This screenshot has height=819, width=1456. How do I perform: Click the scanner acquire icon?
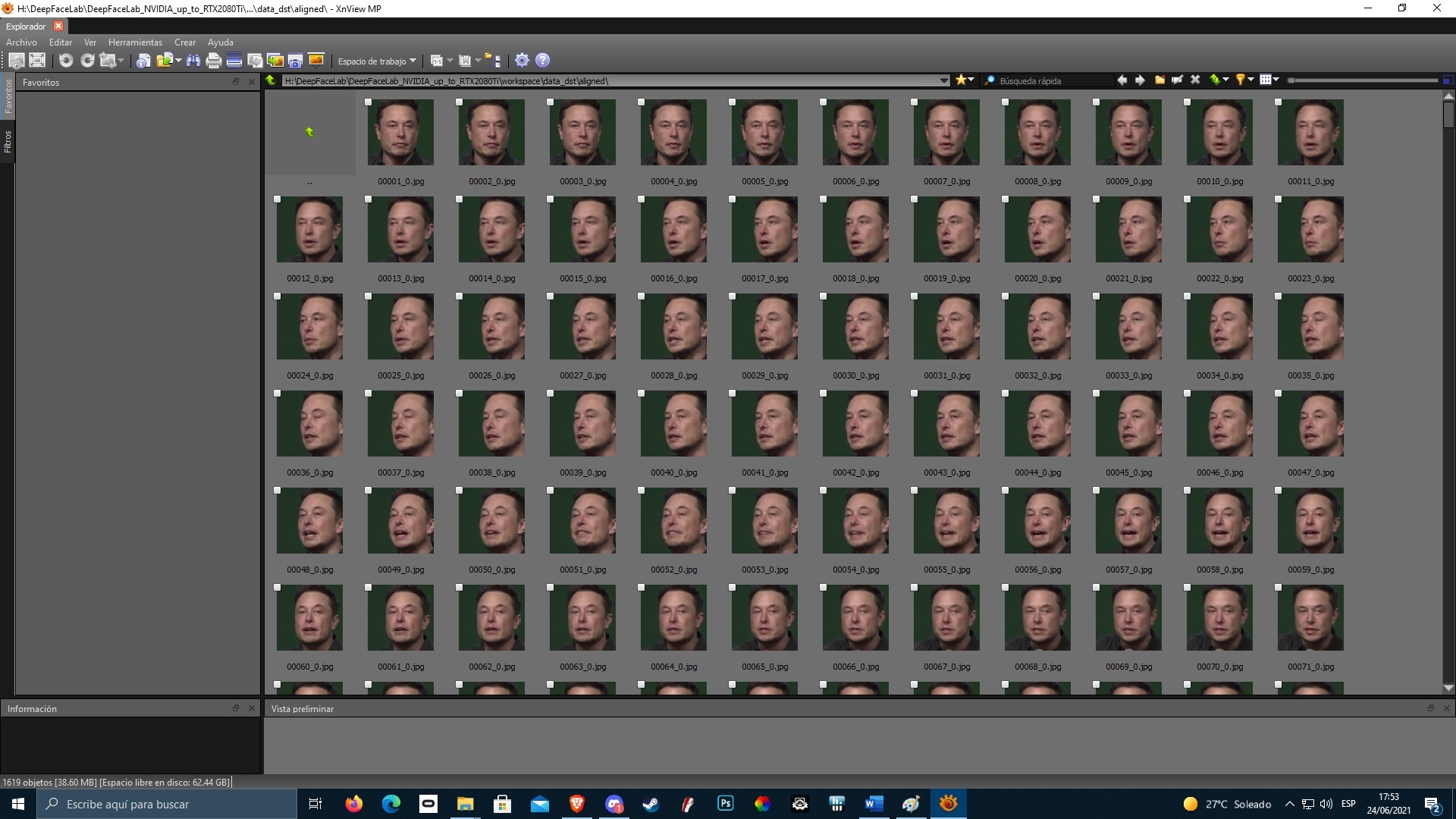pos(234,61)
